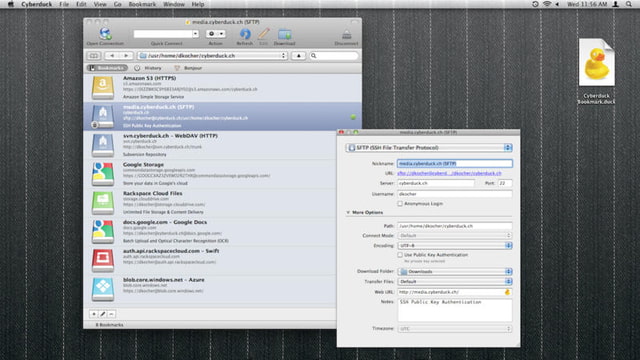640x360 pixels.
Task: Switch to the History tab
Action: click(148, 68)
